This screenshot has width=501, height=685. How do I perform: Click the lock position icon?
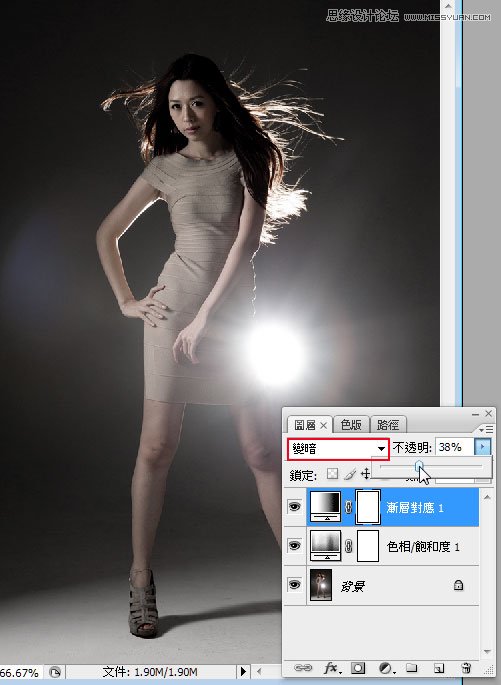click(366, 474)
